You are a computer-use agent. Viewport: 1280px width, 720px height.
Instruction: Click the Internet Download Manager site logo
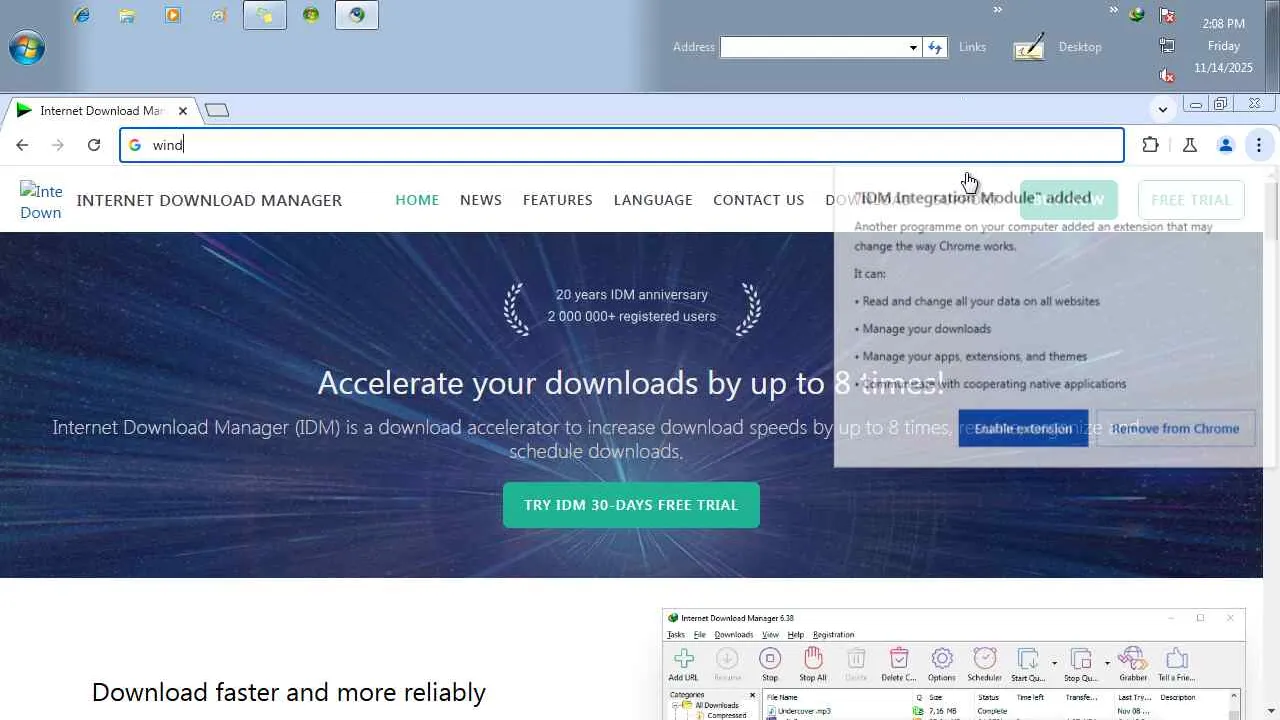[41, 201]
